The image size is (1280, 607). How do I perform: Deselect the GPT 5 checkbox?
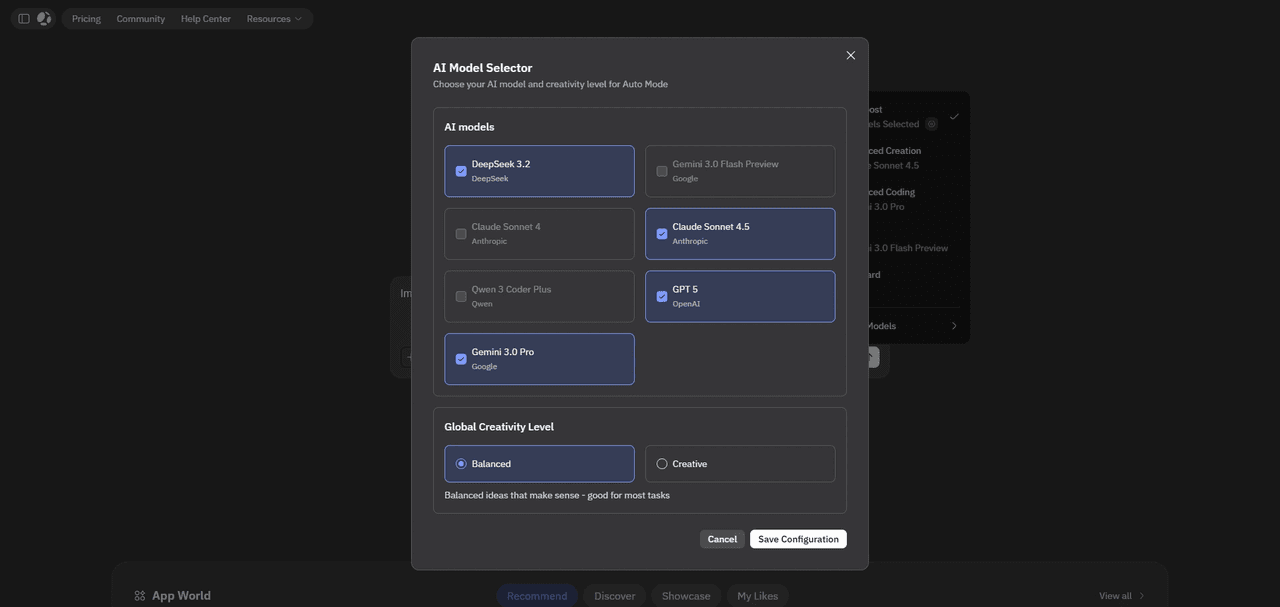point(662,296)
